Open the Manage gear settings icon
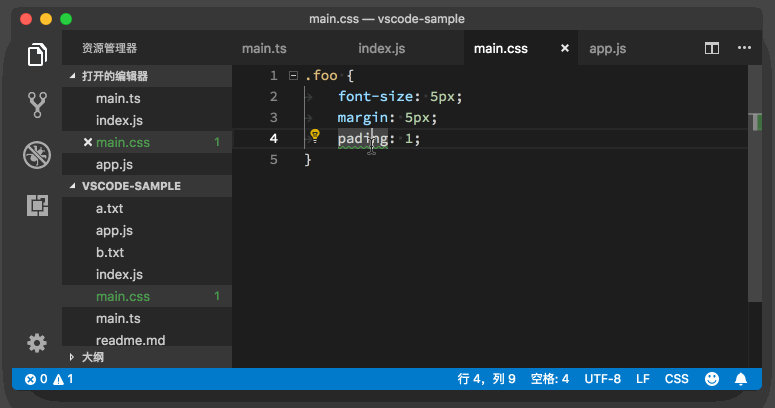 coord(37,343)
